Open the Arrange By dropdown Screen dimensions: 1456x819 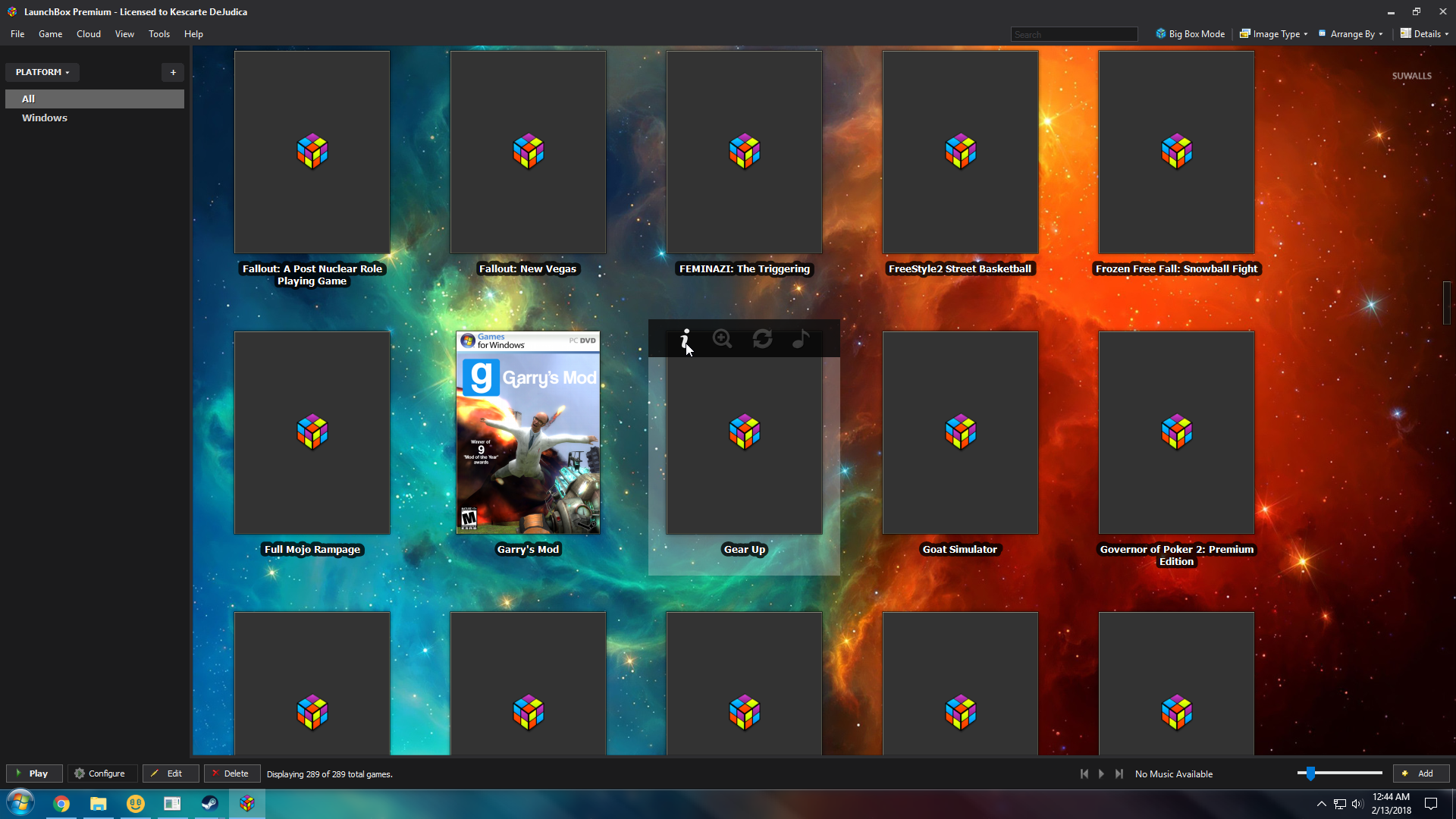1351,34
